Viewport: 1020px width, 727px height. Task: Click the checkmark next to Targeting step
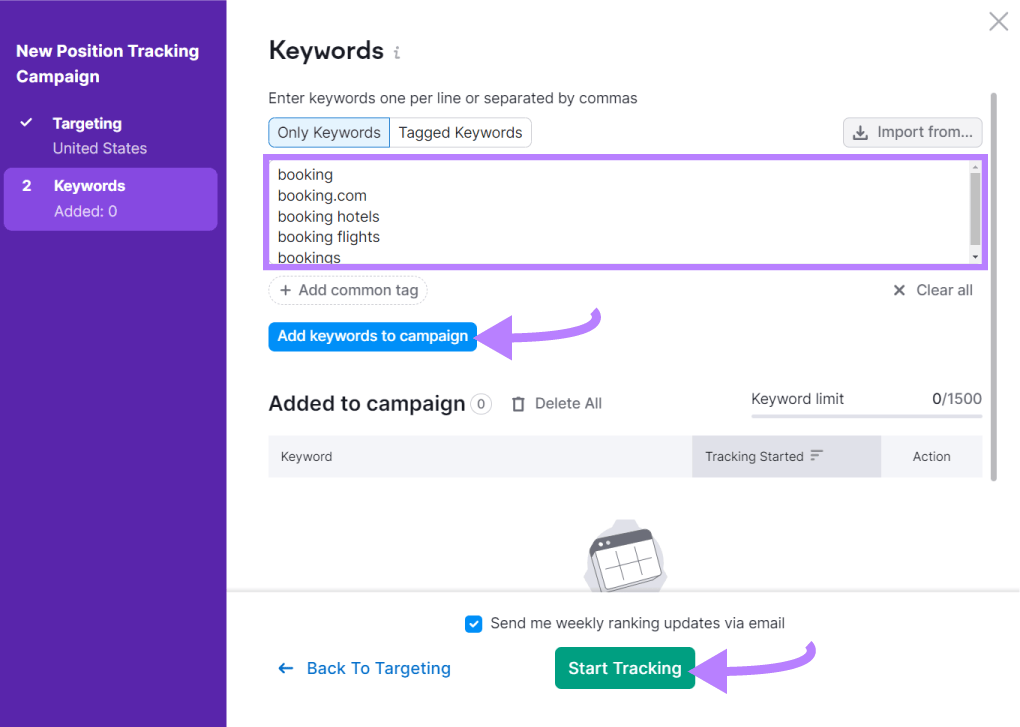pyautogui.click(x=27, y=123)
